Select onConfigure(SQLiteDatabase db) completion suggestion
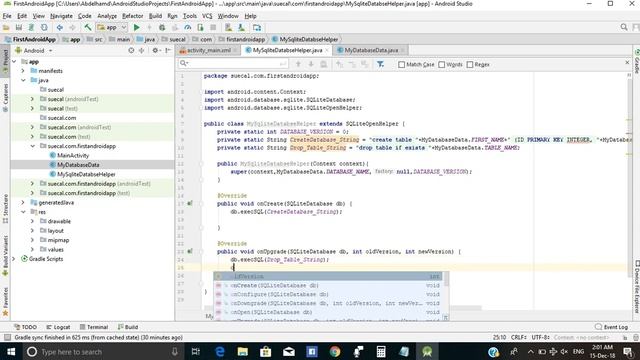 329,294
